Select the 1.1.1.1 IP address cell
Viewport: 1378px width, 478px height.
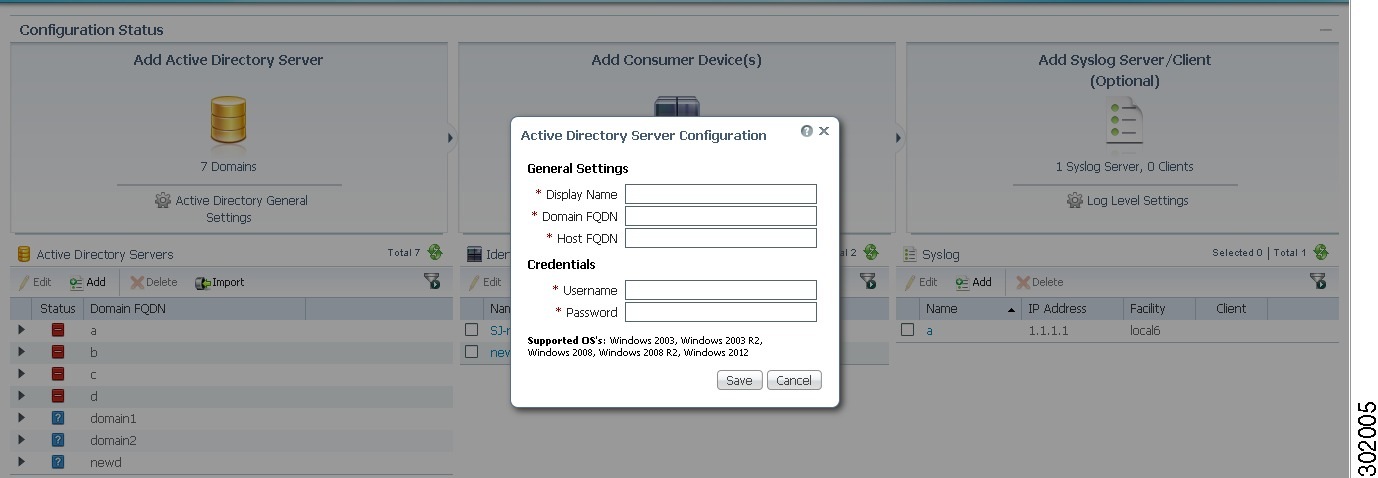pos(1048,331)
